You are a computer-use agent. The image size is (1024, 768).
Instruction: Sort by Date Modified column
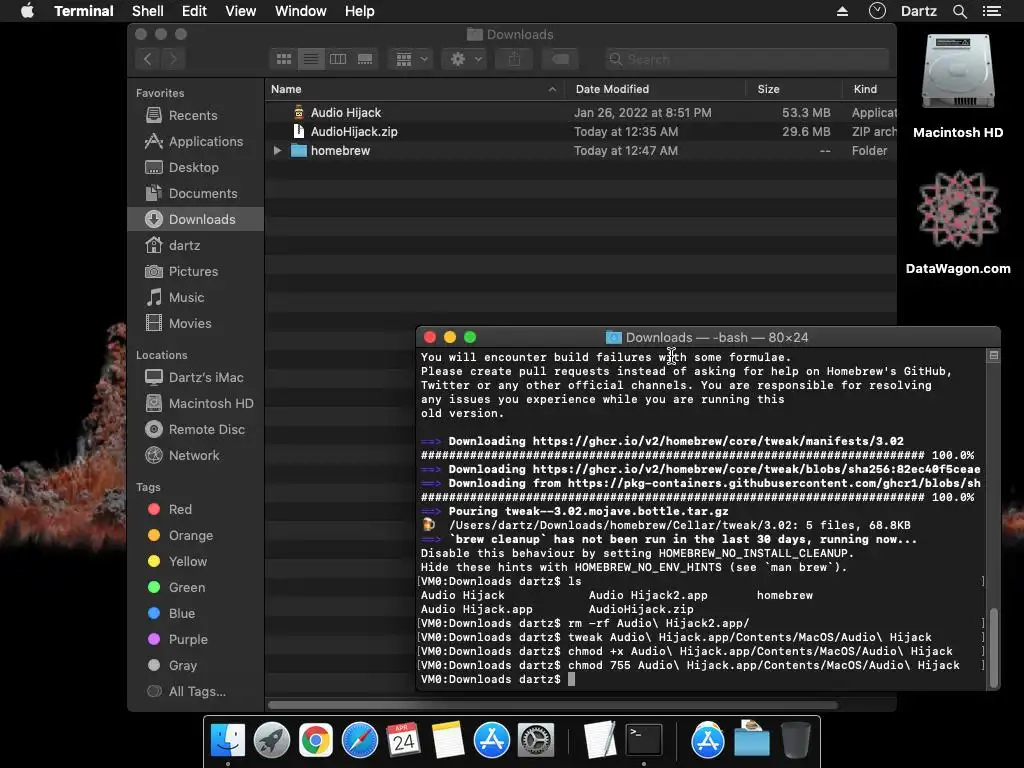[x=655, y=89]
